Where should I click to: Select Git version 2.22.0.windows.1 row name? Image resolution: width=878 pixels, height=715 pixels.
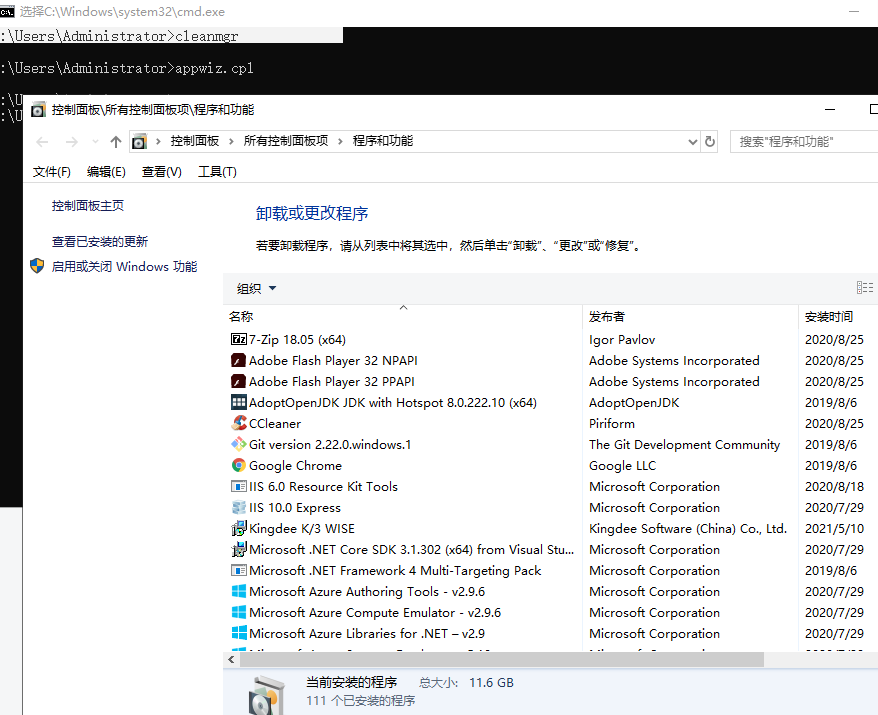pos(330,445)
